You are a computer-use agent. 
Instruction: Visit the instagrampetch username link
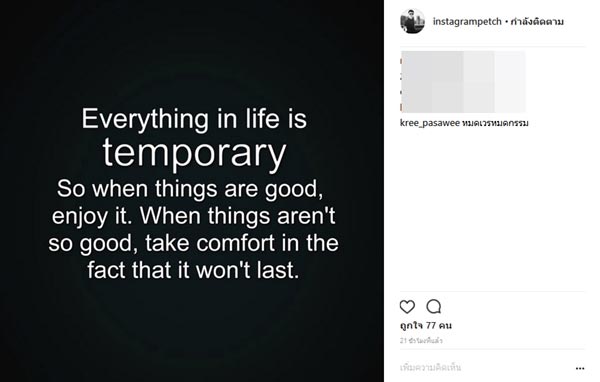(467, 21)
